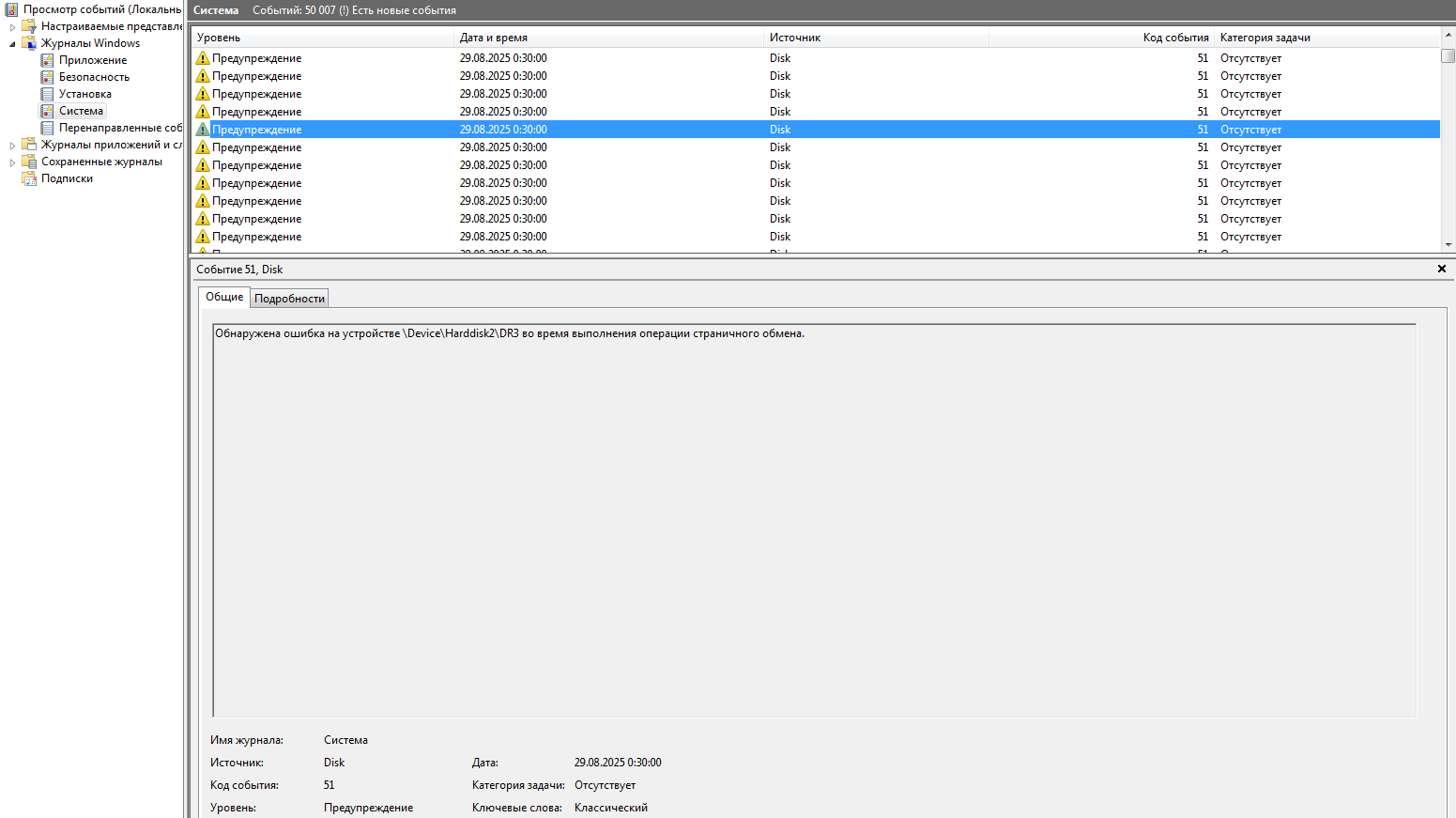Click the folder icon beside Журналы Windows

point(29,43)
